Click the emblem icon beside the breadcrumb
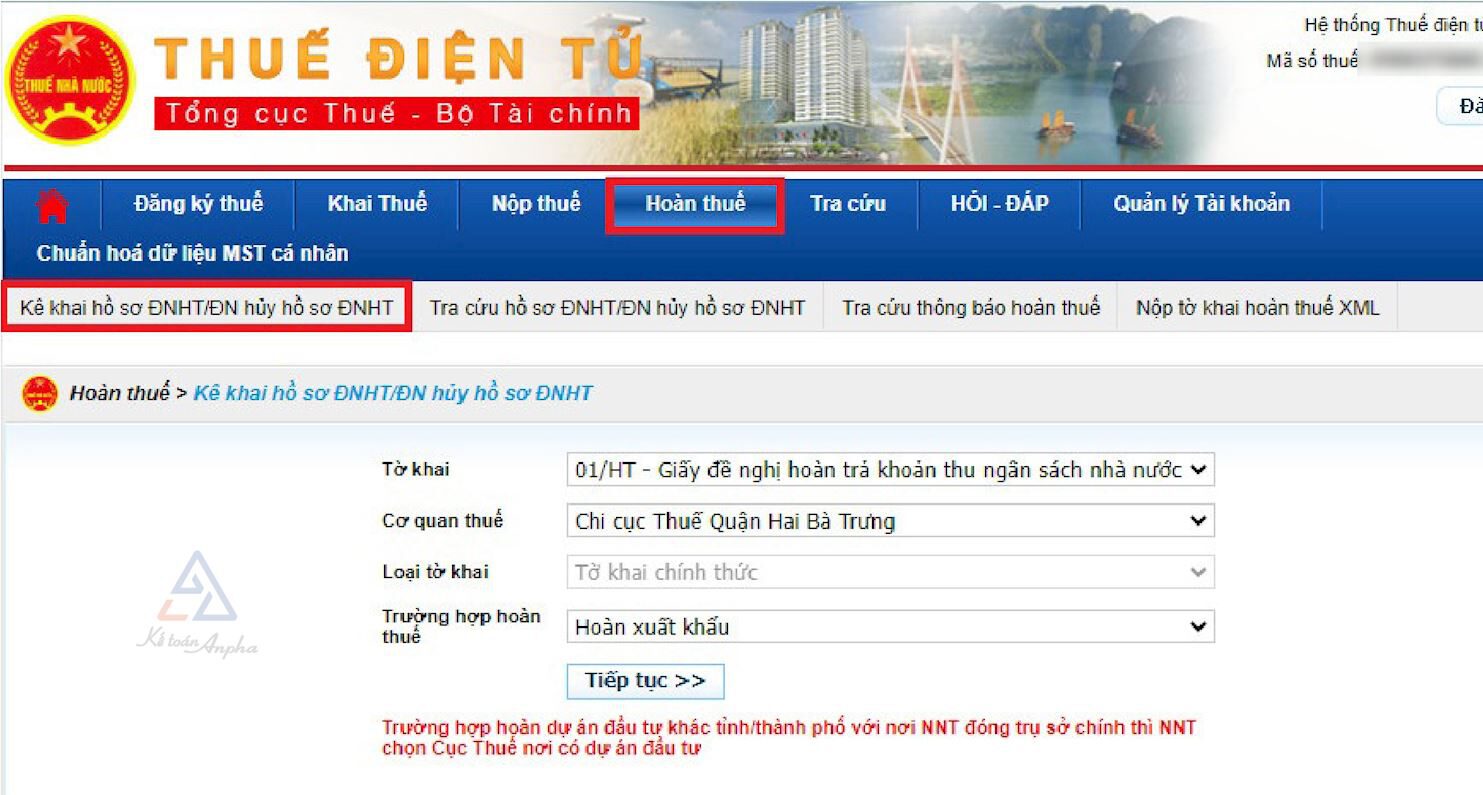The width and height of the screenshot is (1483, 795). click(42, 391)
